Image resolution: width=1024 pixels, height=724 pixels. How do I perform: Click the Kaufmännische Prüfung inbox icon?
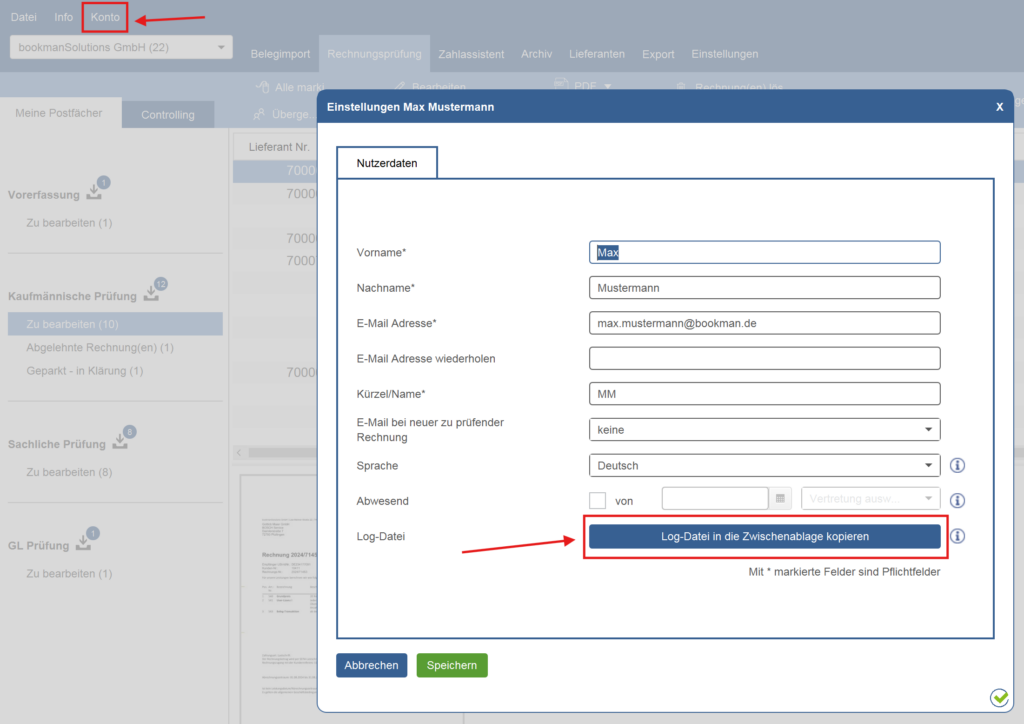(152, 292)
